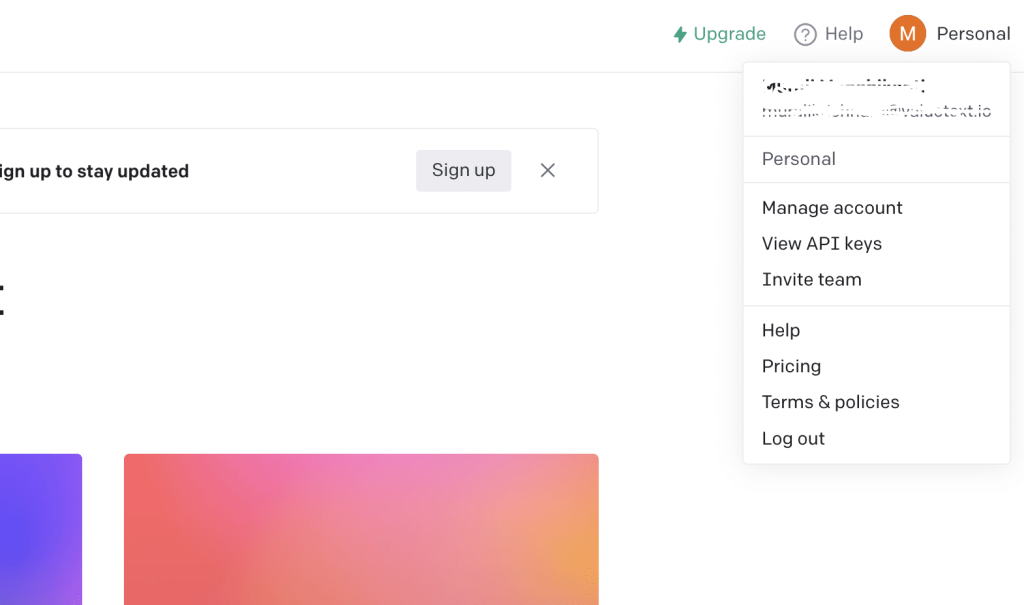The width and height of the screenshot is (1024, 605).
Task: Click the orange M profile avatar
Action: coord(907,34)
